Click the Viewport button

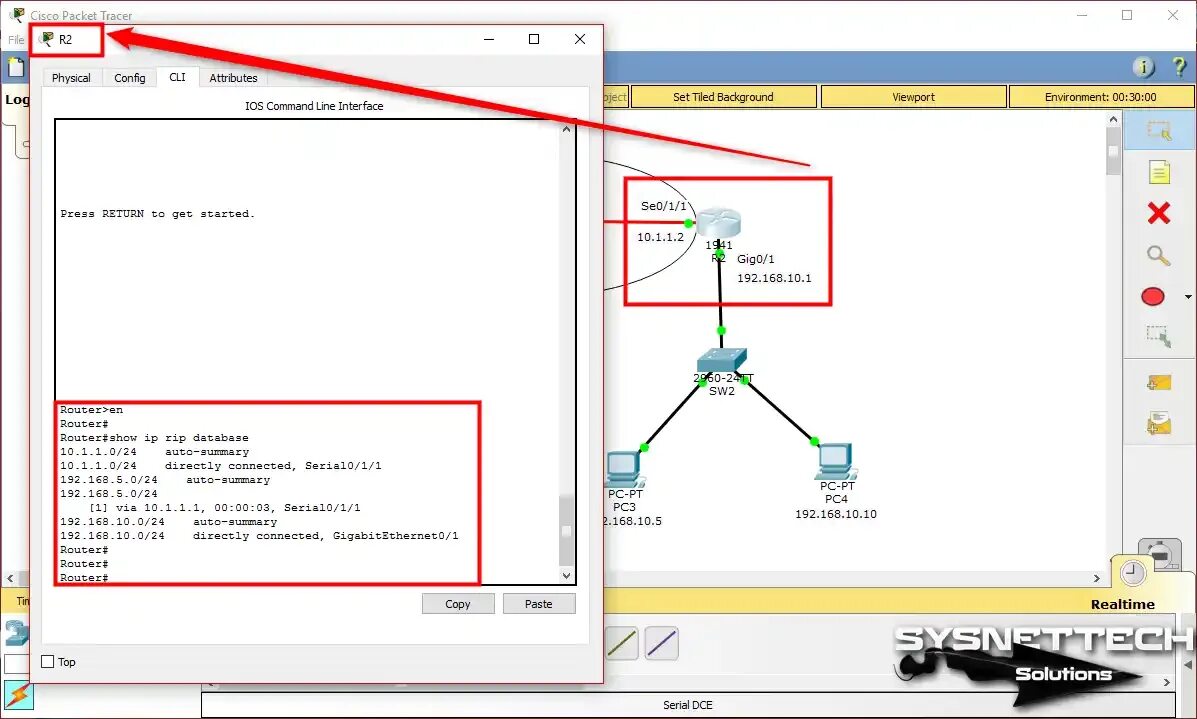click(914, 97)
